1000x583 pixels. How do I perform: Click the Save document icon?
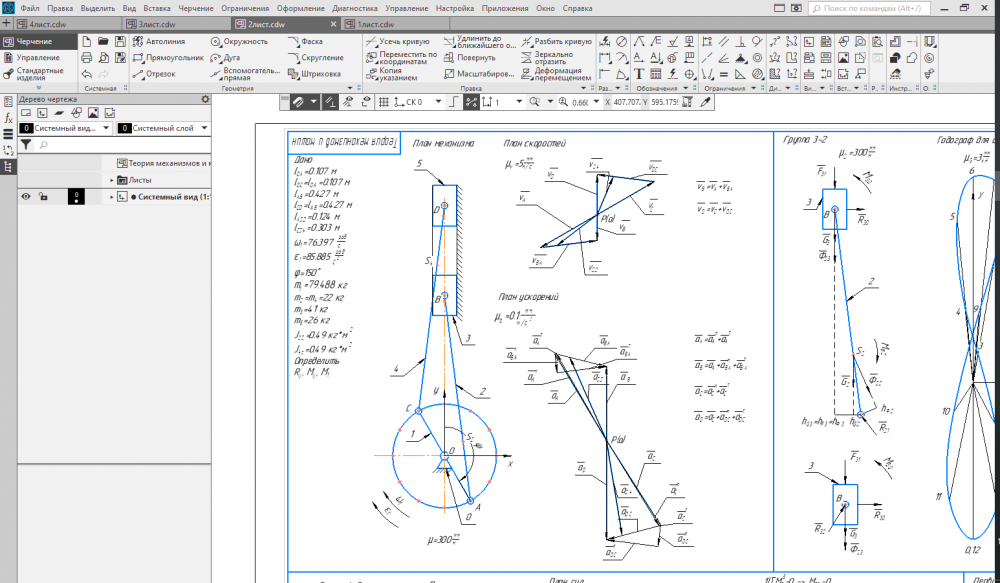pos(120,42)
